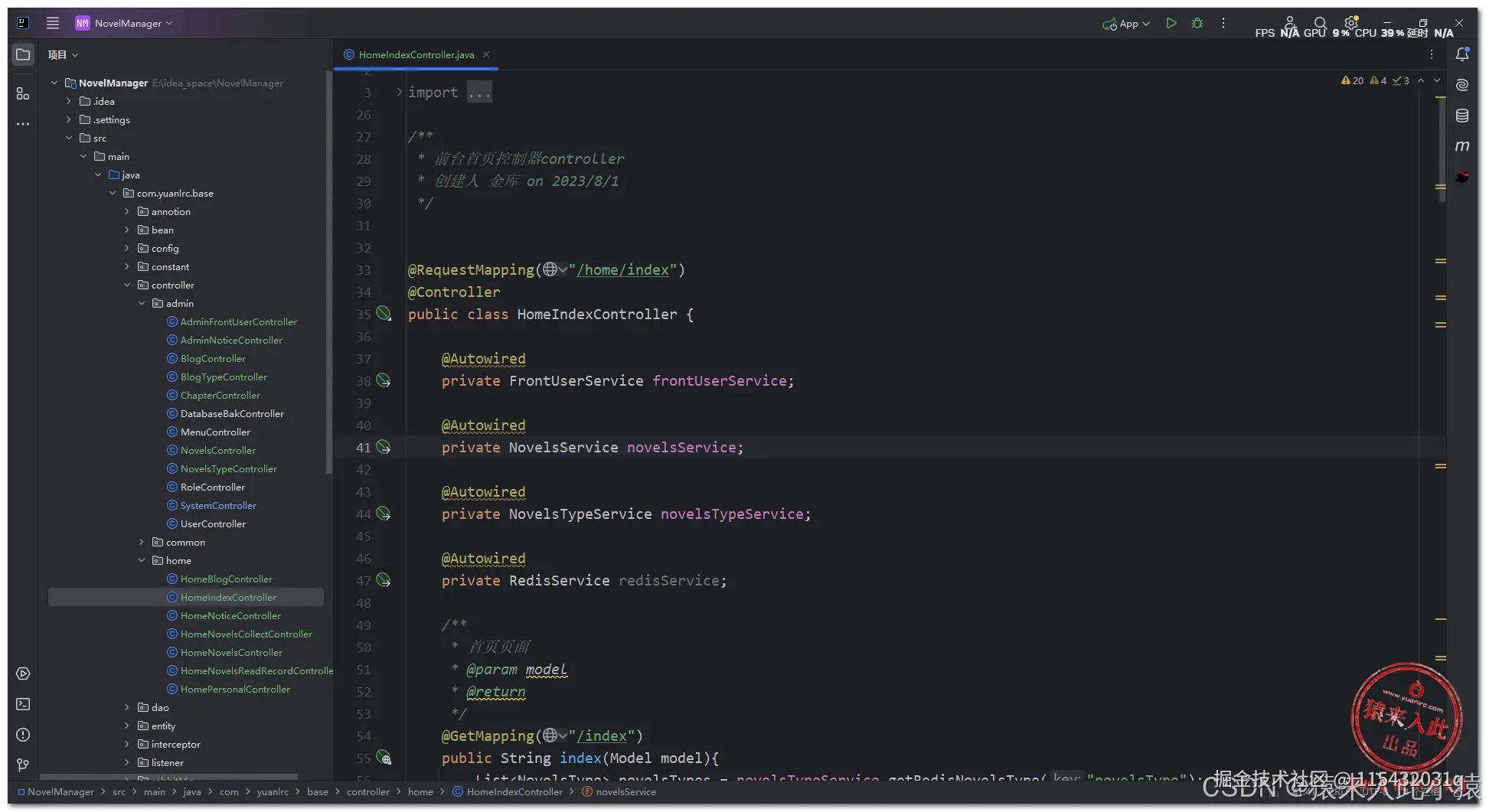The image size is (1486, 812).
Task: Expand the folded import block
Action: point(399,92)
